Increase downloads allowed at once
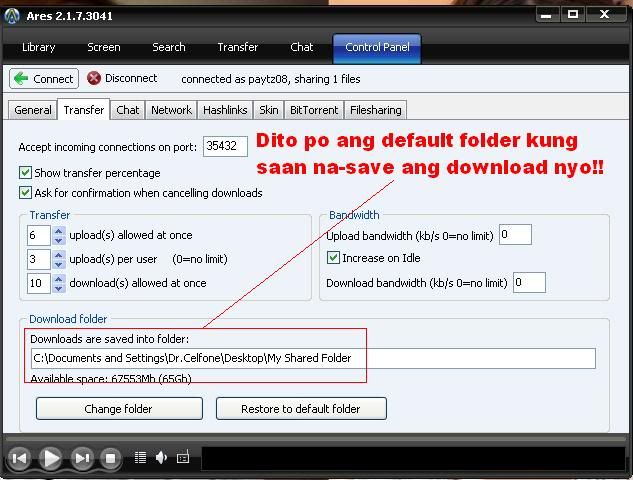The width and height of the screenshot is (633, 480). point(59,279)
